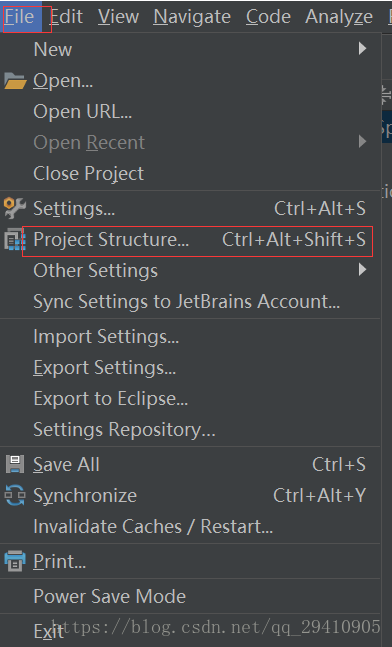Screen dimensions: 392x647
Task: Expand the New submenu arrow
Action: pos(362,49)
